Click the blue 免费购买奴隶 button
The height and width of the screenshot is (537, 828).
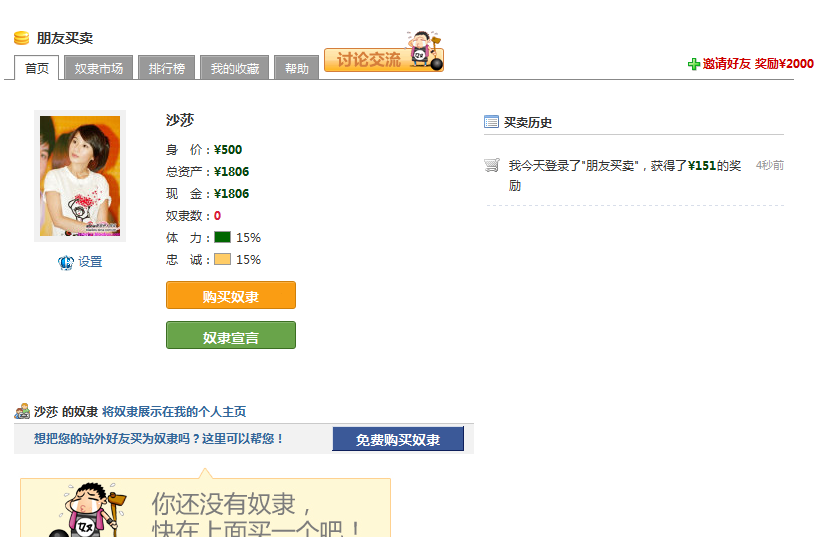(x=398, y=439)
